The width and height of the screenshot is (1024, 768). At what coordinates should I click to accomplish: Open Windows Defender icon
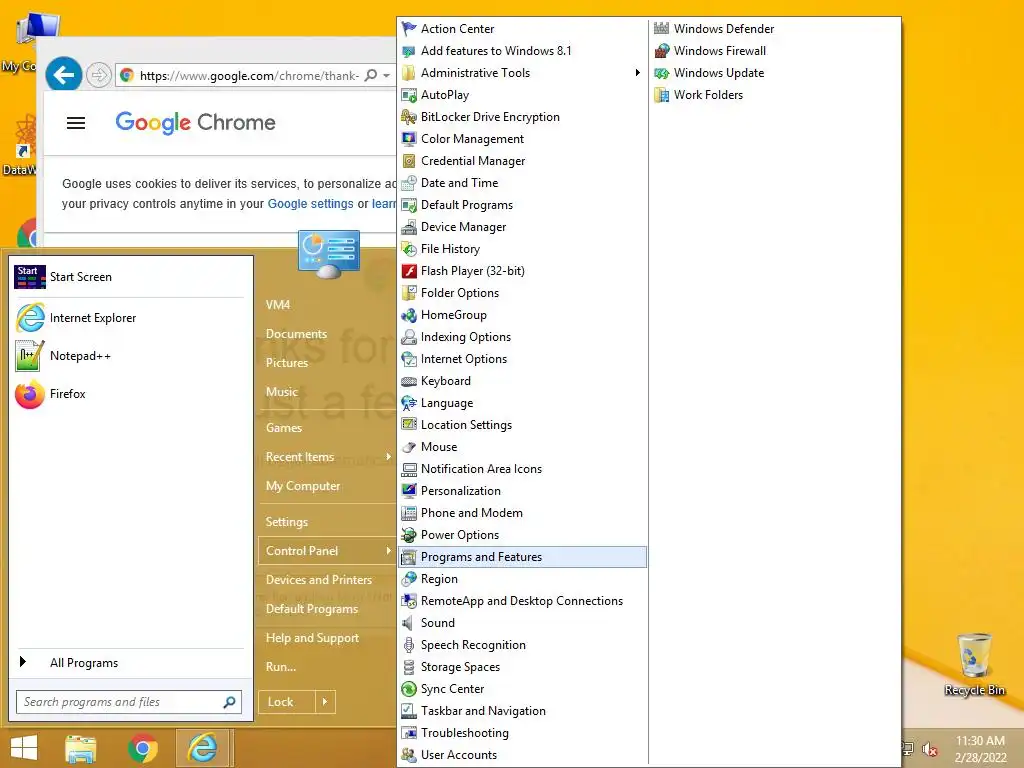[662, 29]
